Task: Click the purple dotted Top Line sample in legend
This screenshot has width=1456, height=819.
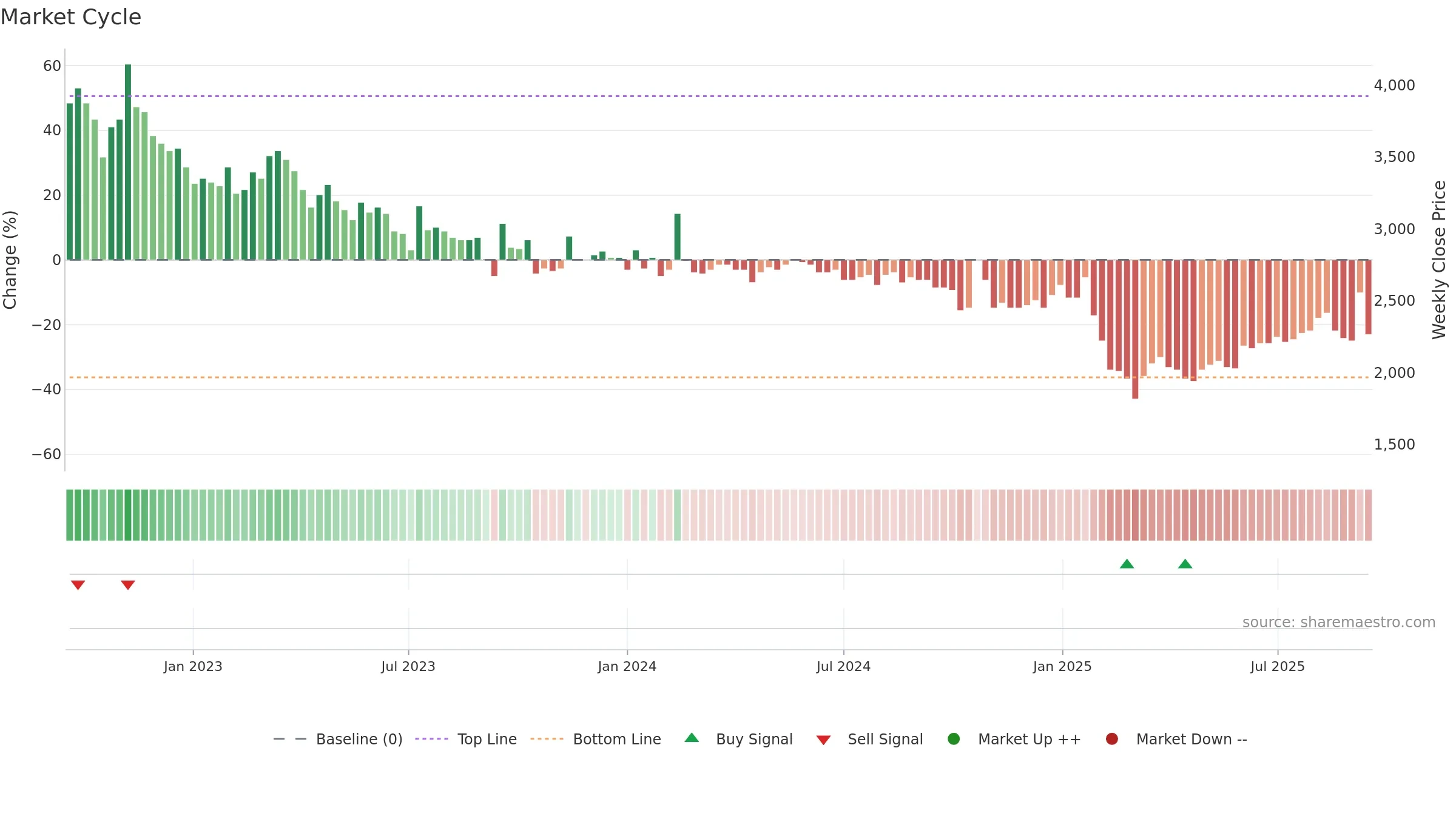Action: coord(431,739)
